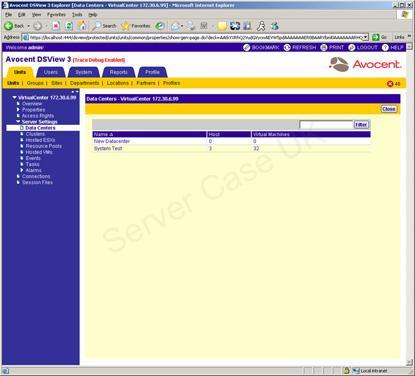Open the address bar dropdown arrow
This screenshot has height=376, width=415.
366,37
